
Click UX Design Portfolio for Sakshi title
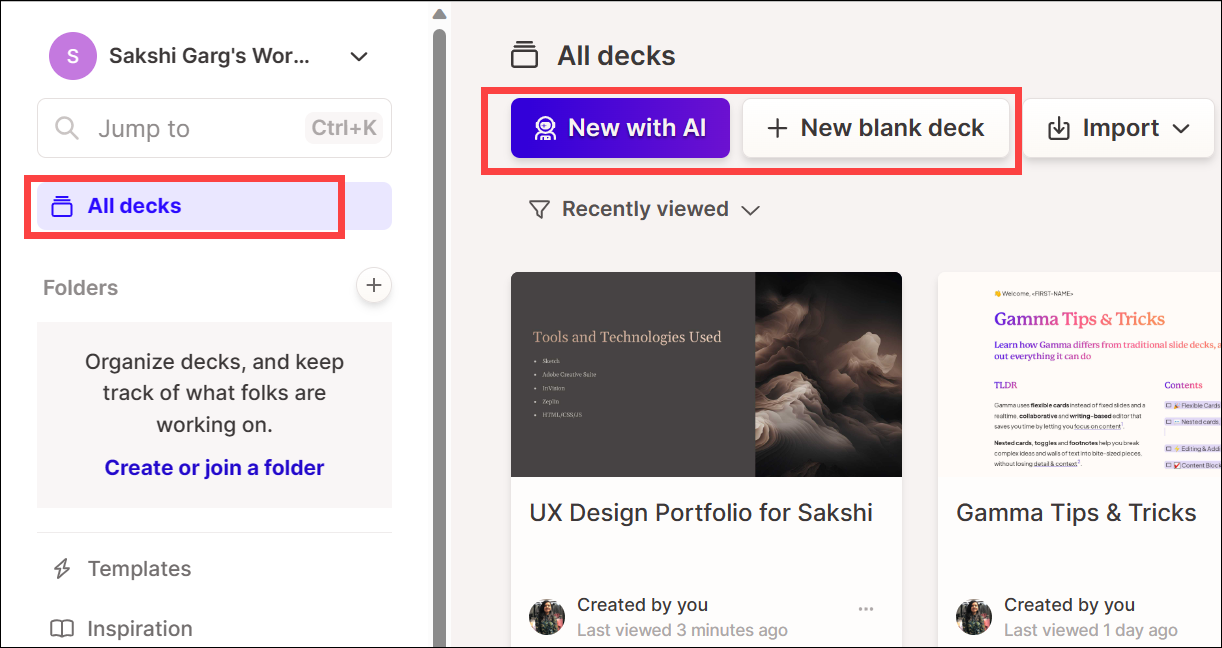point(701,513)
